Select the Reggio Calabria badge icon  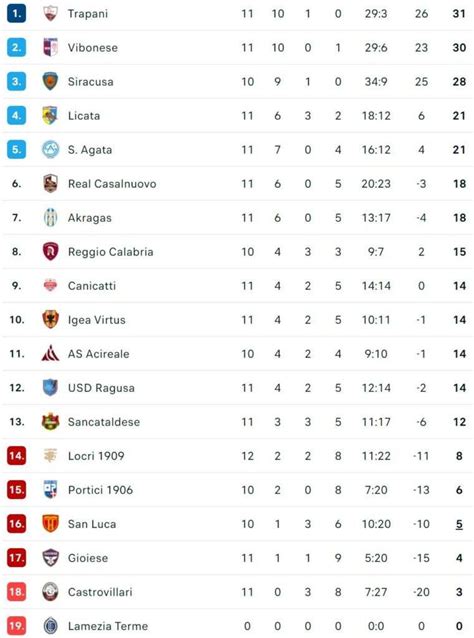(50, 251)
